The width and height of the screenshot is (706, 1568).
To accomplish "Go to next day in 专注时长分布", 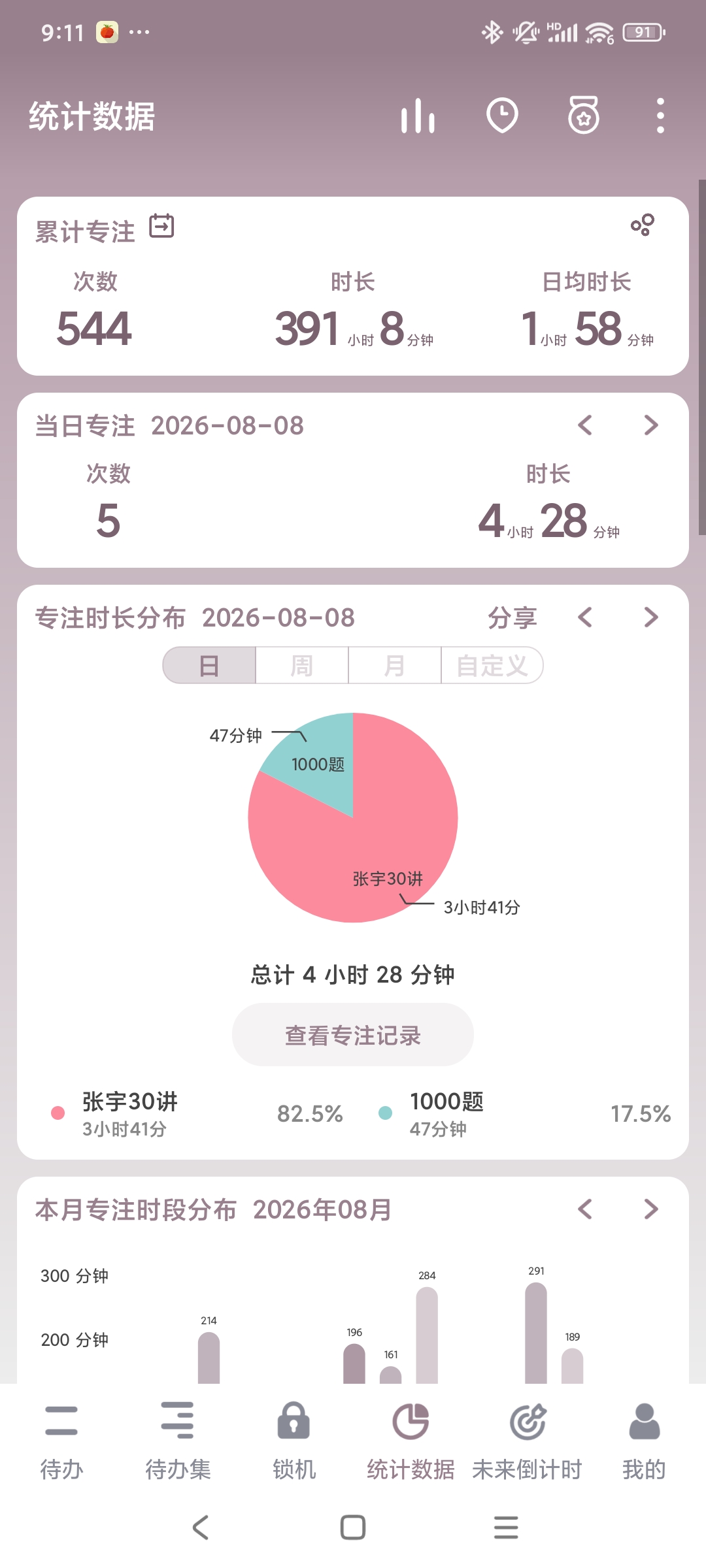I will (x=651, y=617).
